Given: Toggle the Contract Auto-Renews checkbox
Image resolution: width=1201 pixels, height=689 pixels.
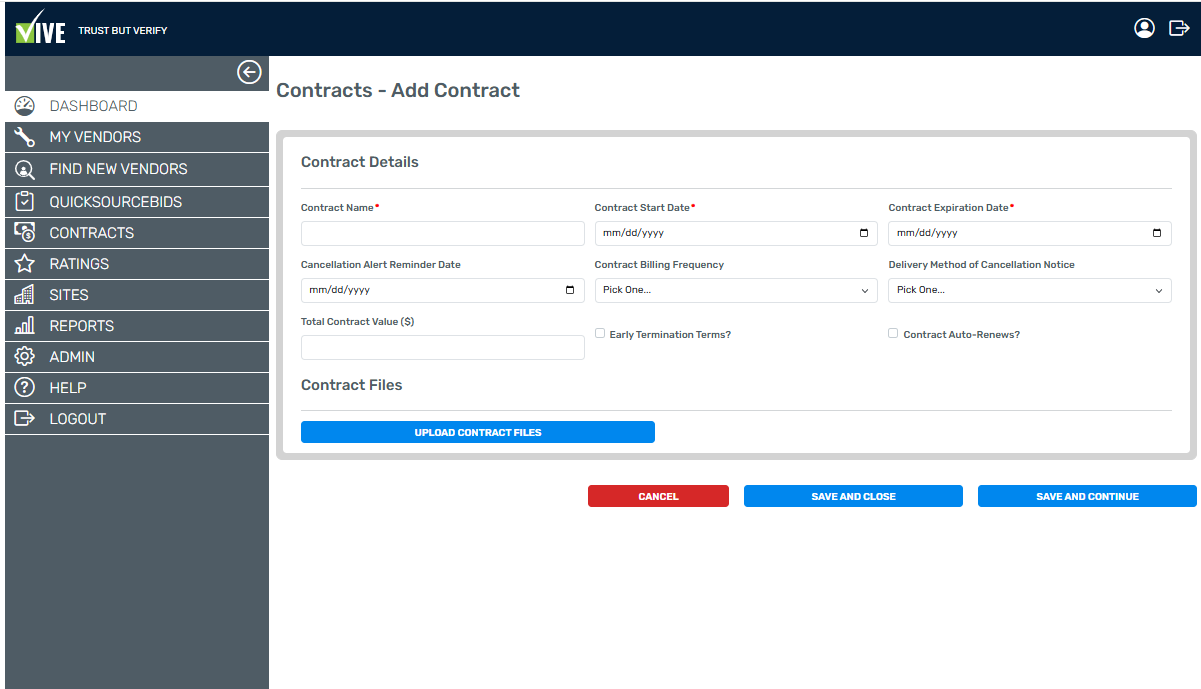Looking at the screenshot, I should click(893, 334).
